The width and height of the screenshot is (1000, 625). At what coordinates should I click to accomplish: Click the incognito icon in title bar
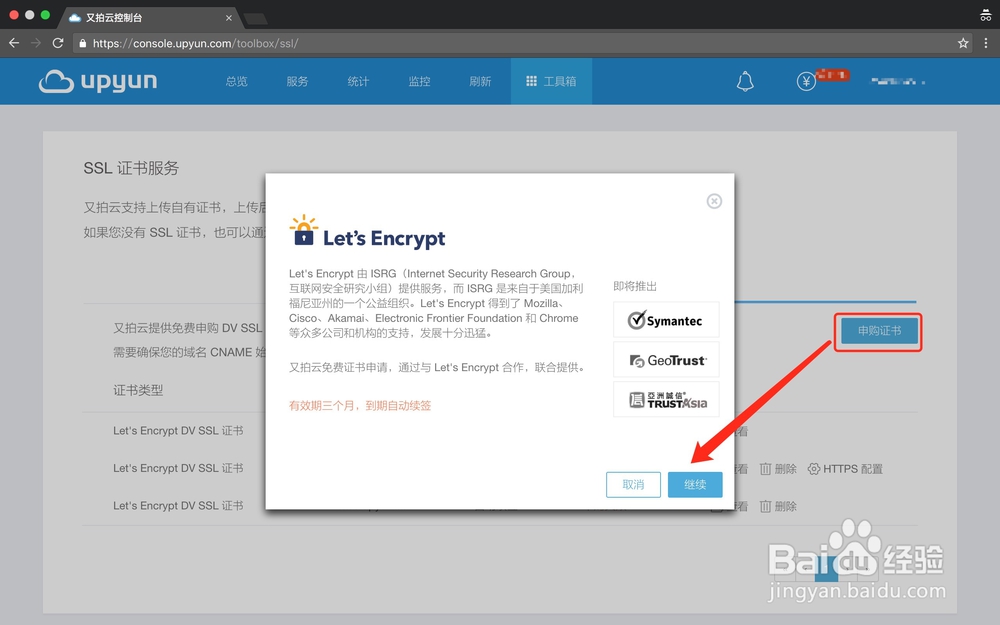click(x=985, y=15)
